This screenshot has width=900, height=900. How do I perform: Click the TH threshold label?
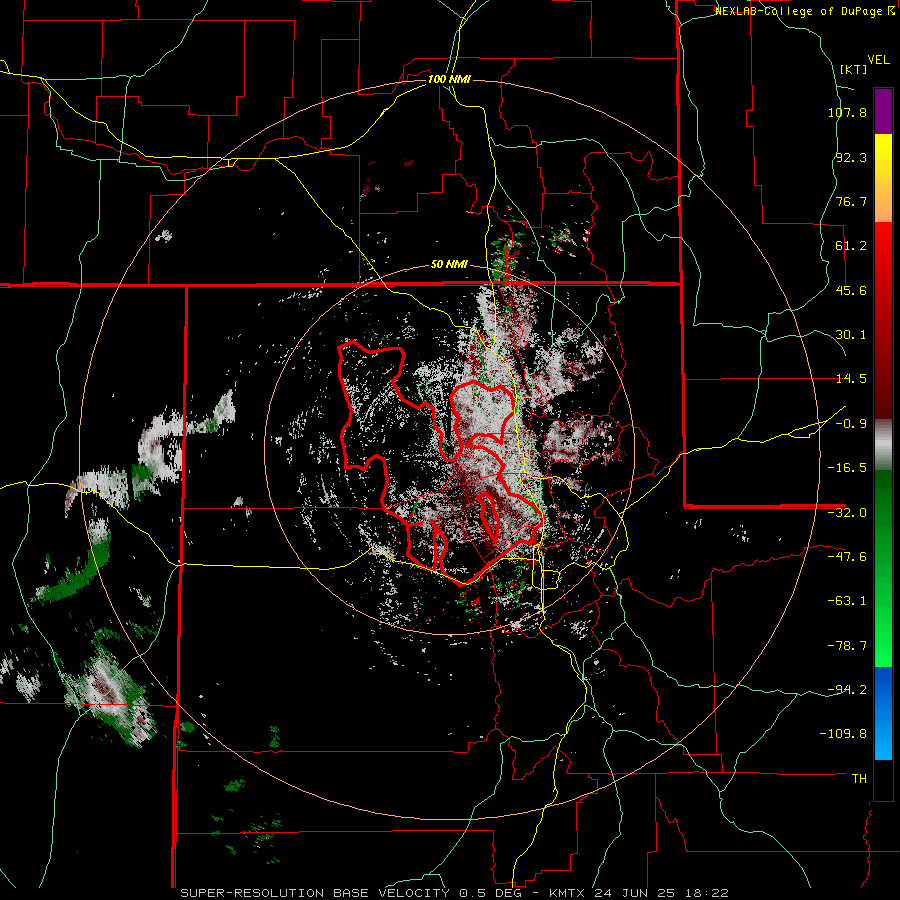859,779
